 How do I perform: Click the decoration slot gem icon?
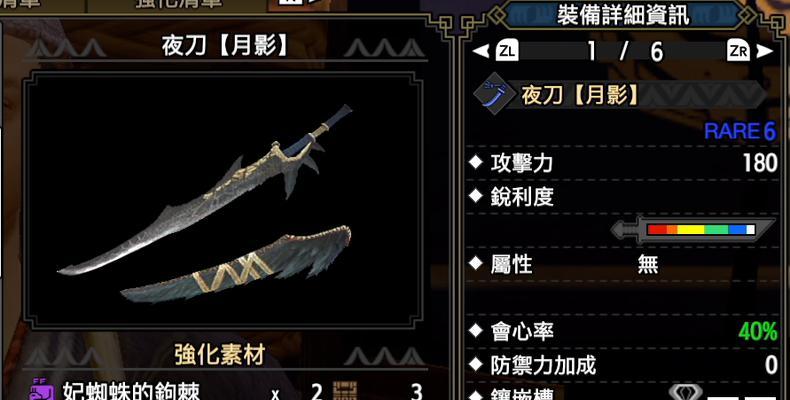(684, 393)
